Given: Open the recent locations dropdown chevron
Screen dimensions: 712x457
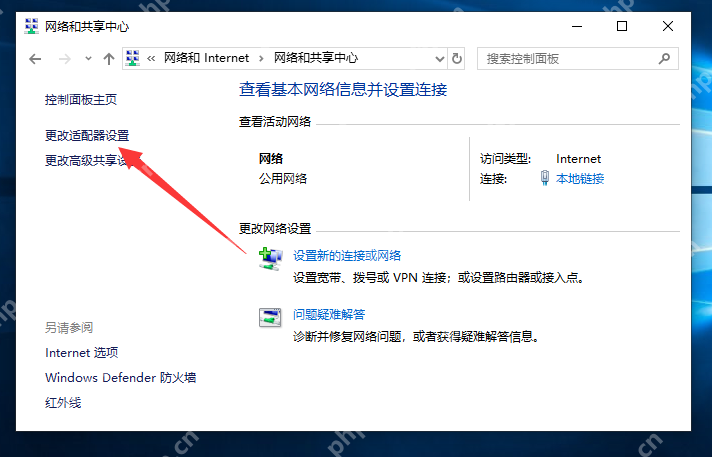Looking at the screenshot, I should pyautogui.click(x=88, y=59).
